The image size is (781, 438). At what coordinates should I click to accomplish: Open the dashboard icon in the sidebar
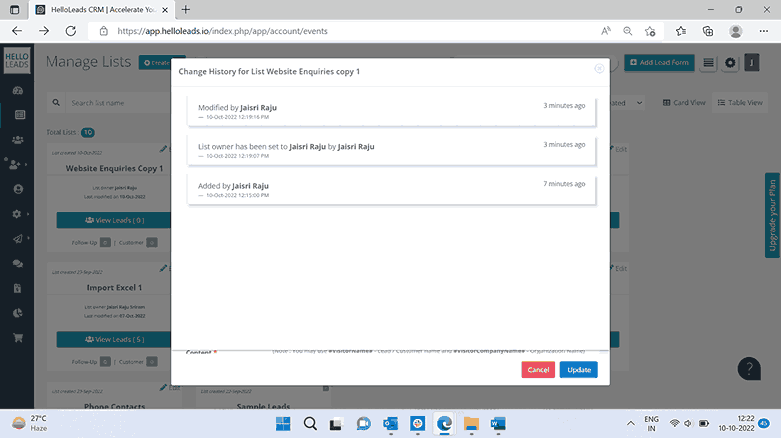(x=18, y=90)
